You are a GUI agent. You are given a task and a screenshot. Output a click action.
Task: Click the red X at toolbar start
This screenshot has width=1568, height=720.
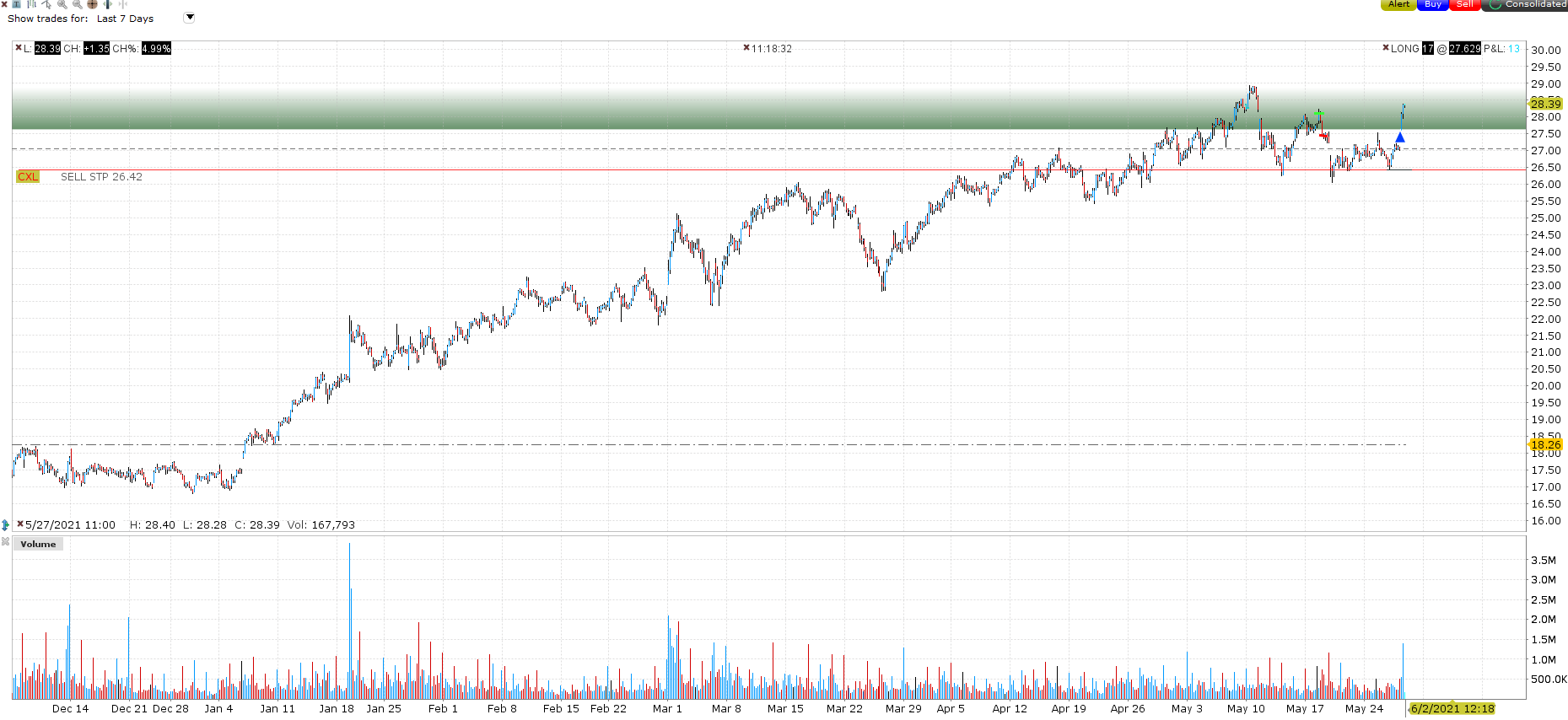click(4, 4)
